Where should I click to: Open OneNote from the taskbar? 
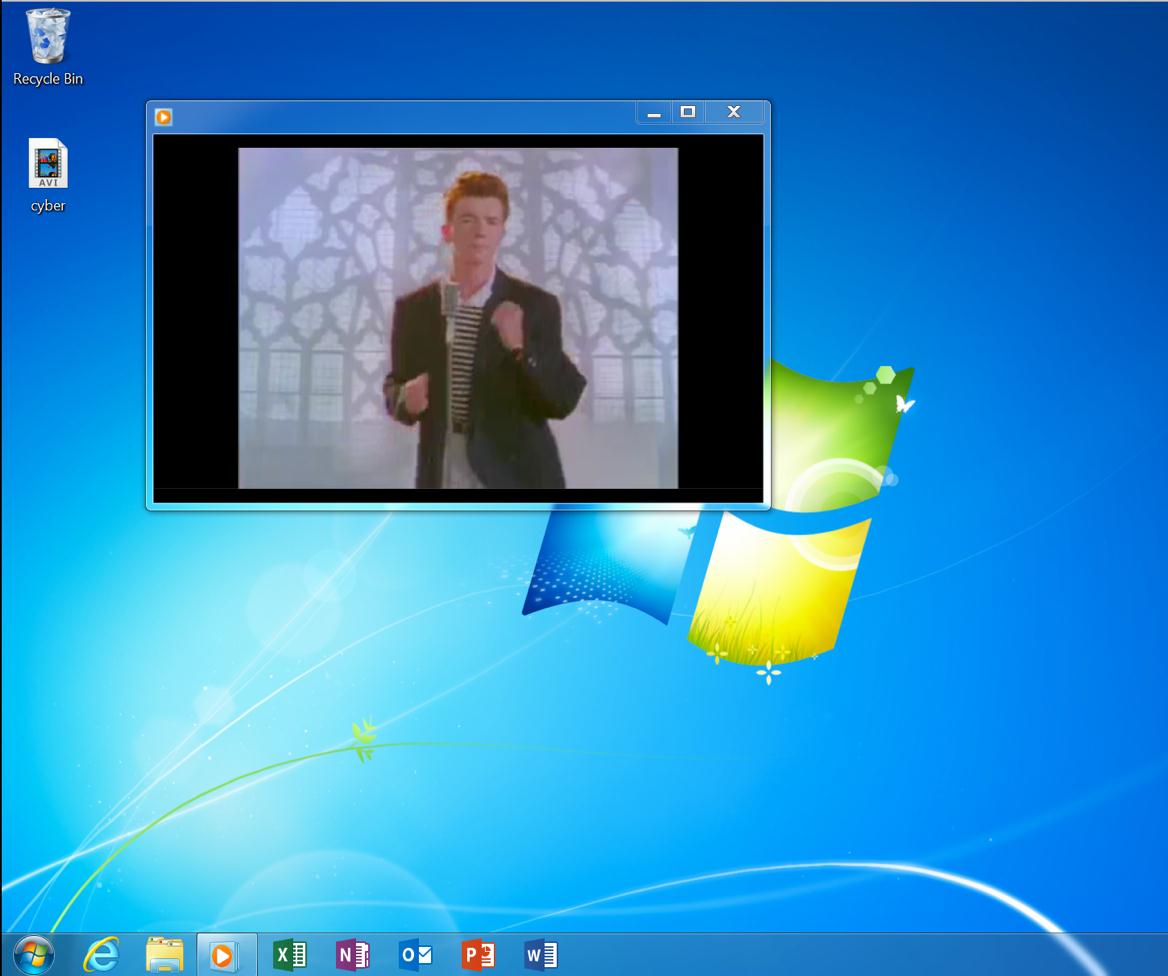coord(352,955)
